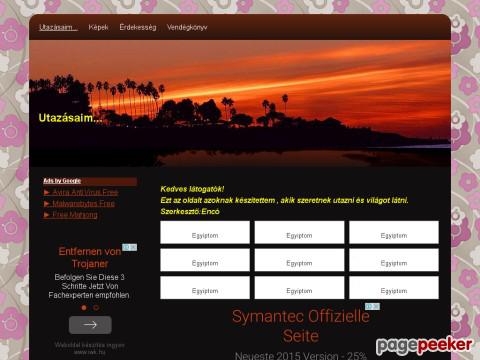
Task: Click the AdChoices icon on the Trojaner ad
Action: coord(129,247)
